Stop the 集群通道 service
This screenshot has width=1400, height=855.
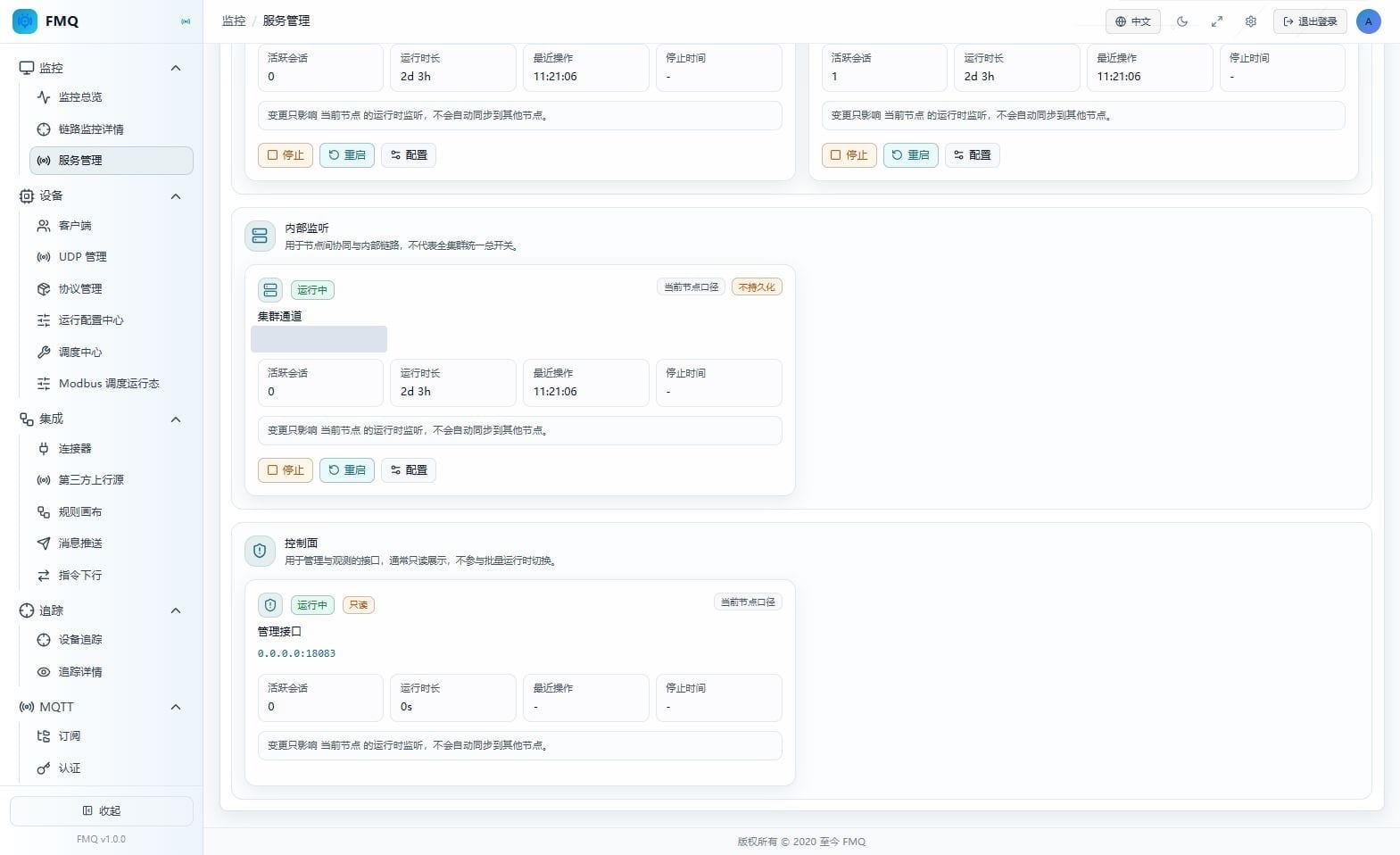[x=286, y=470]
